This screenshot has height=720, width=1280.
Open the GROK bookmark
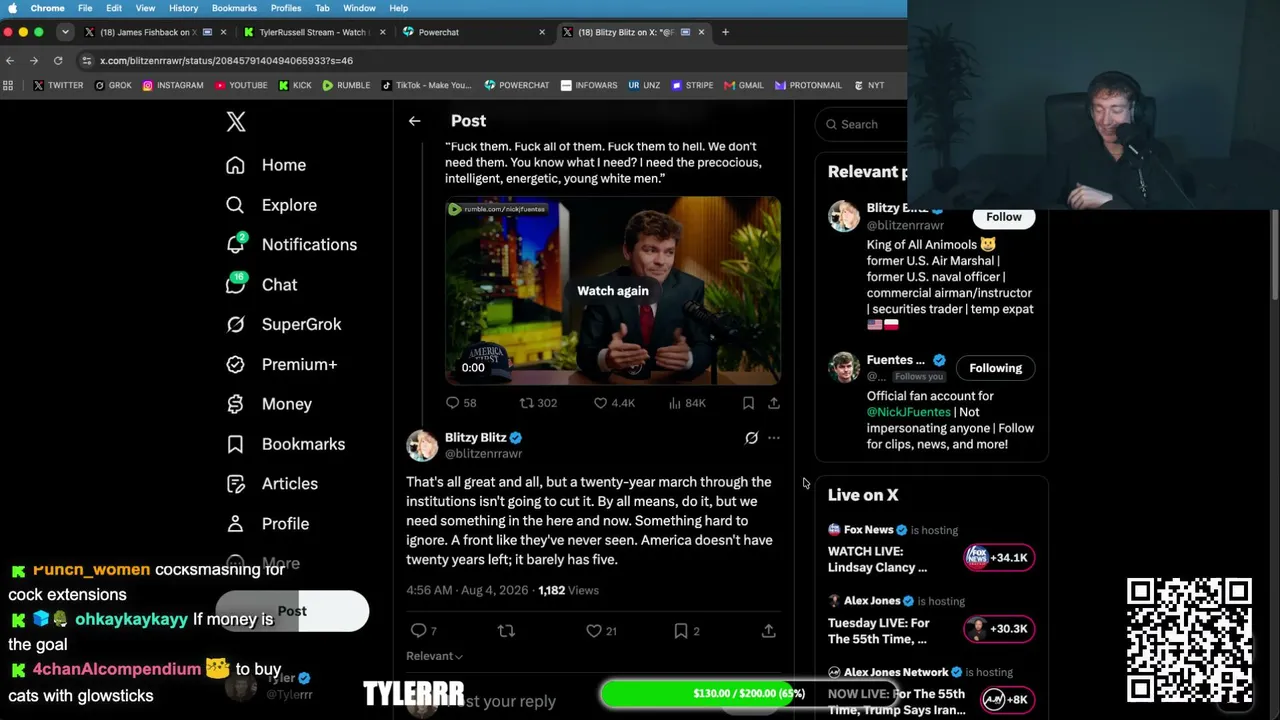[113, 85]
